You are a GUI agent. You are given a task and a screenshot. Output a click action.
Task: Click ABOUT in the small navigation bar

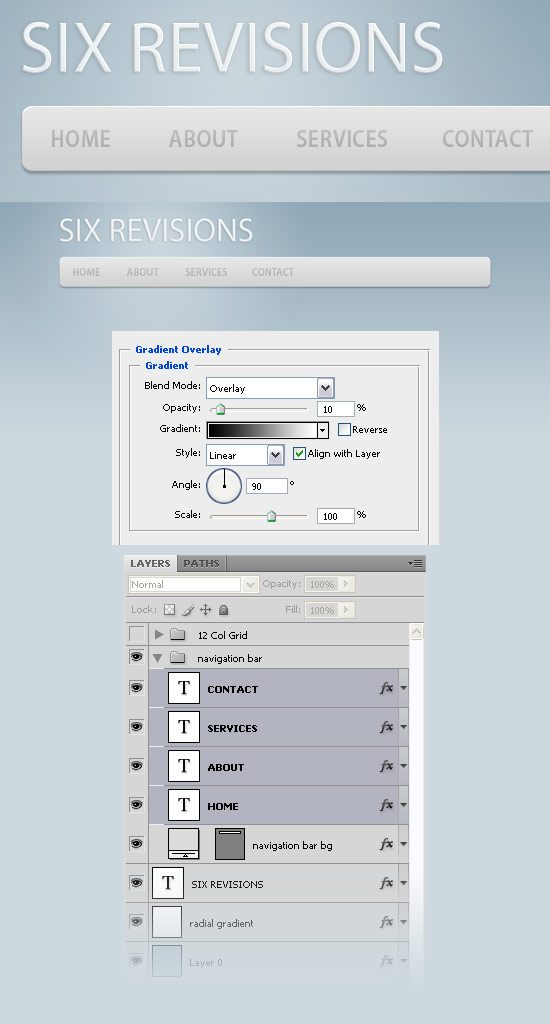coord(142,272)
